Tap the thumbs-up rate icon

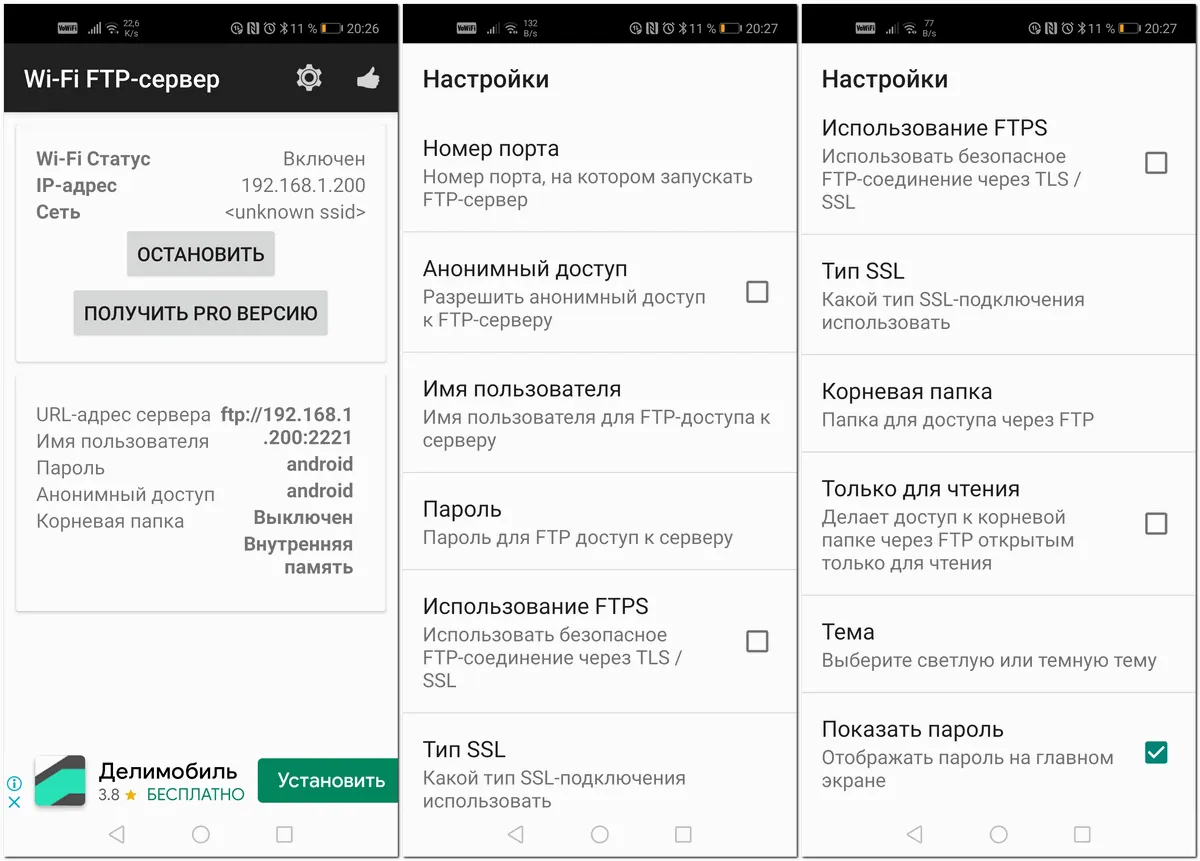click(368, 78)
